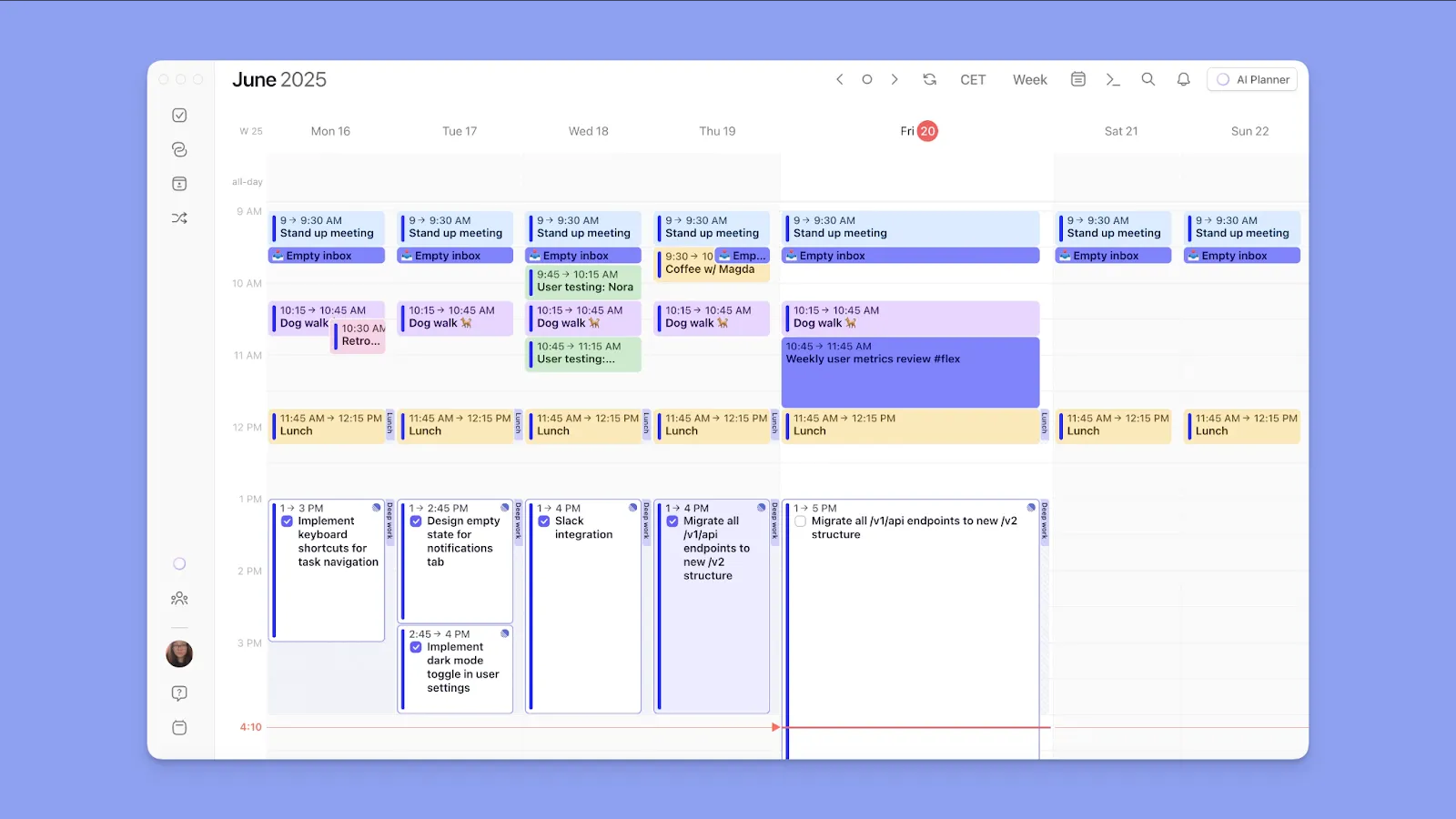Click the AI Planner button
Screen dimensions: 1456x819
pyautogui.click(x=1252, y=79)
